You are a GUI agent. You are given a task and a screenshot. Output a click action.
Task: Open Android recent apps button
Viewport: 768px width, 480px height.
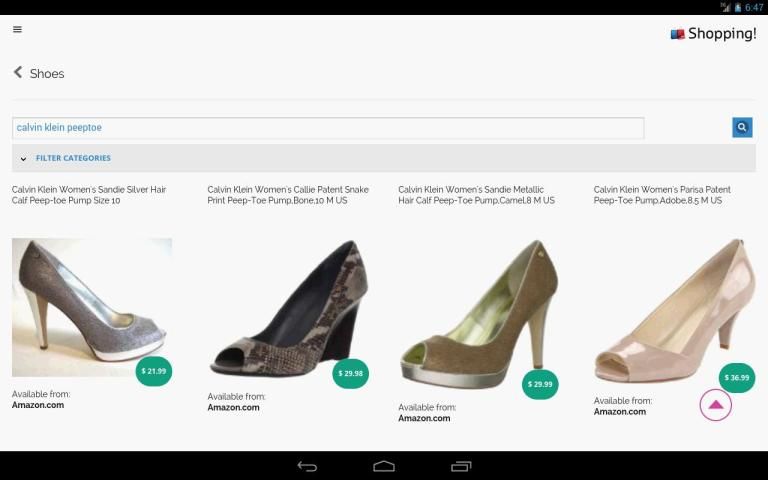tap(461, 466)
